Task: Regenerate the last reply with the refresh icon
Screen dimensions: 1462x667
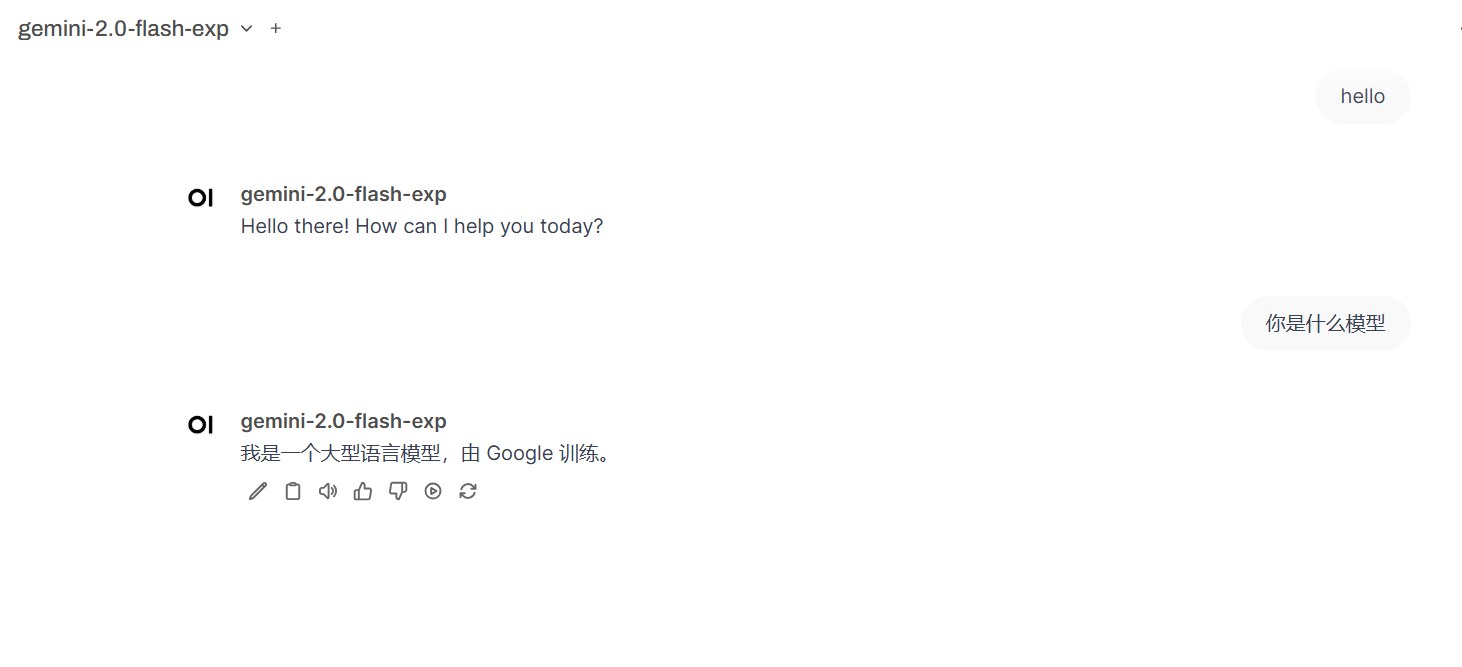Action: point(468,491)
